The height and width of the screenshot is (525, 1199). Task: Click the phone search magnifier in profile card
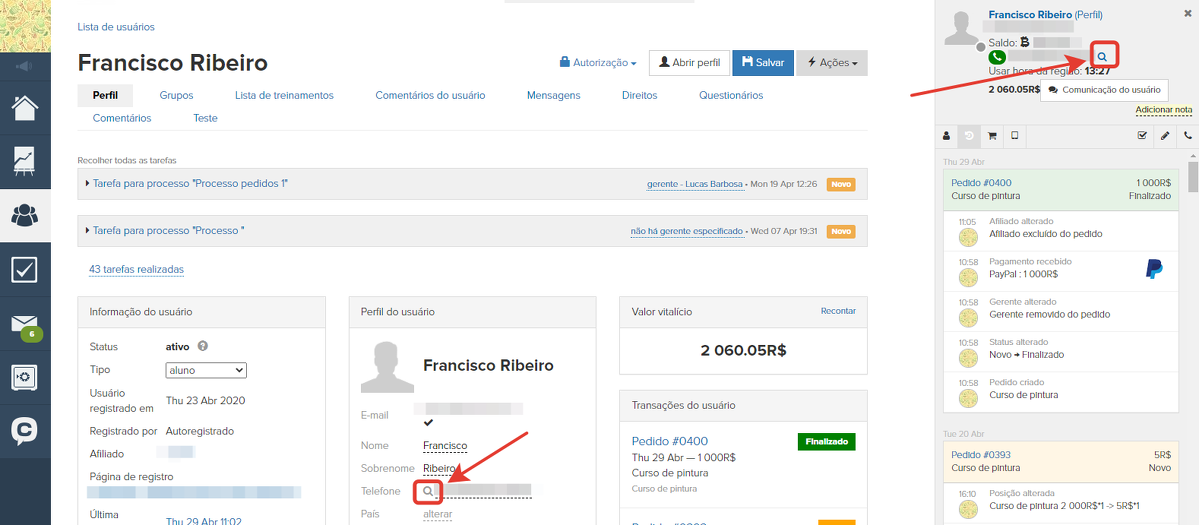tap(428, 491)
